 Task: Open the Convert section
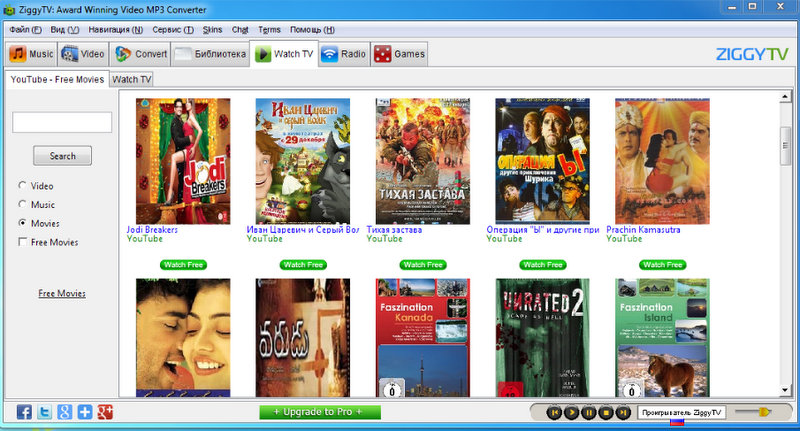click(141, 54)
